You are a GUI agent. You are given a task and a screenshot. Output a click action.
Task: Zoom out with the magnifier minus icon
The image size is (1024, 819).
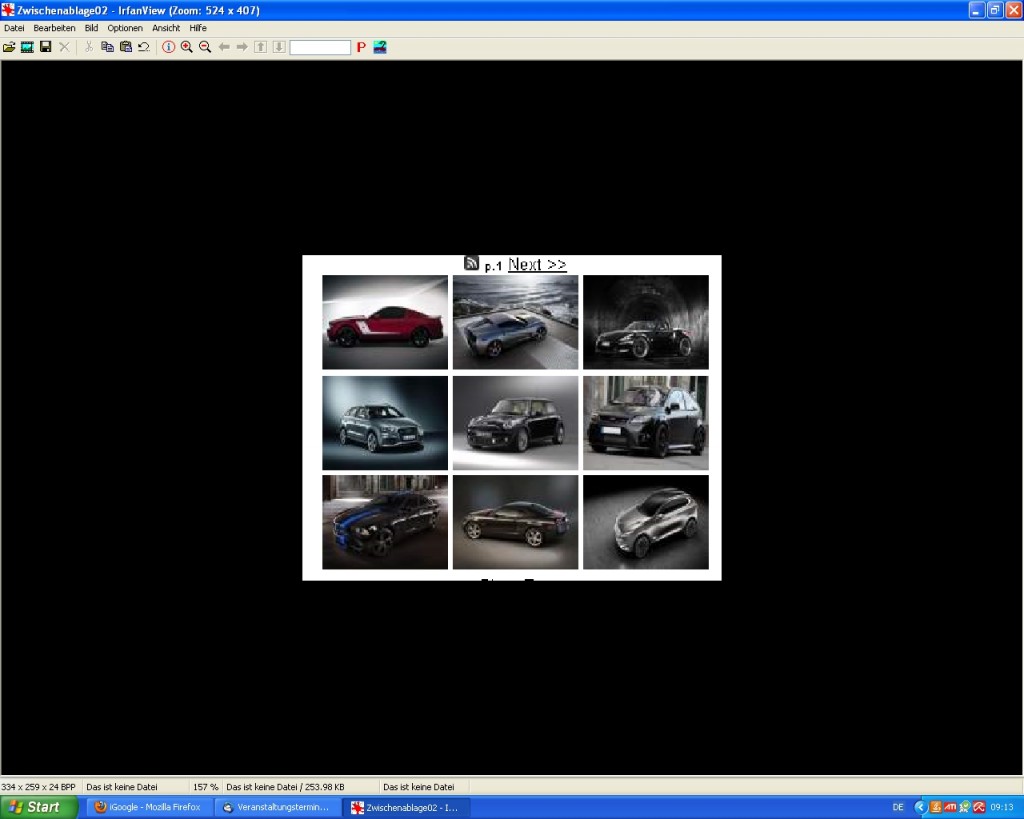pos(204,47)
